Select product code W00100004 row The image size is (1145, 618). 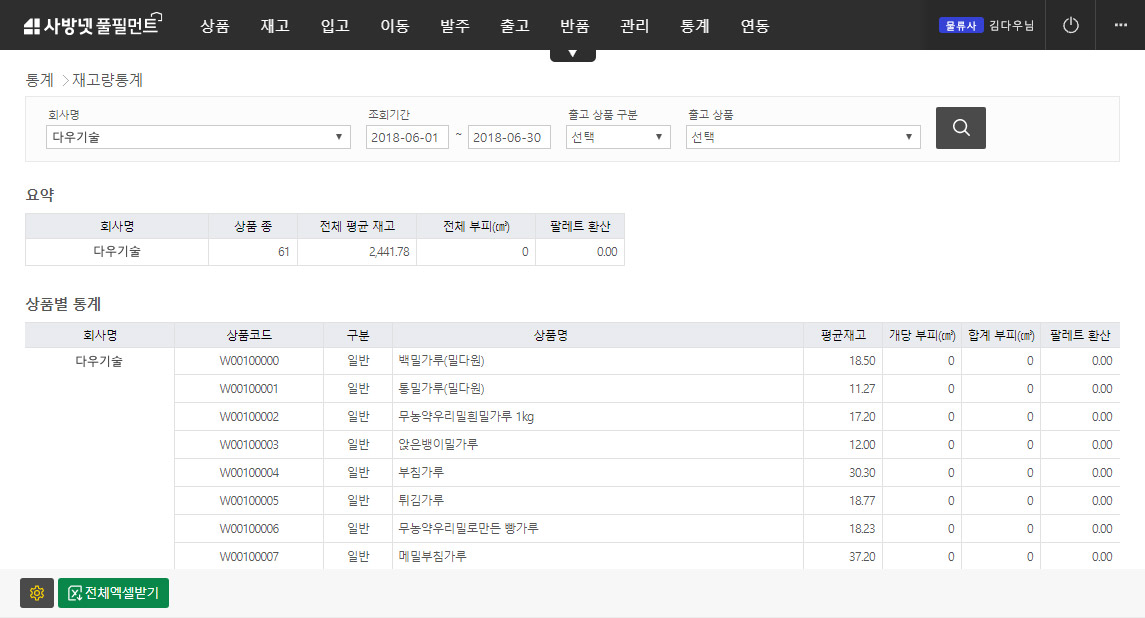(249, 472)
